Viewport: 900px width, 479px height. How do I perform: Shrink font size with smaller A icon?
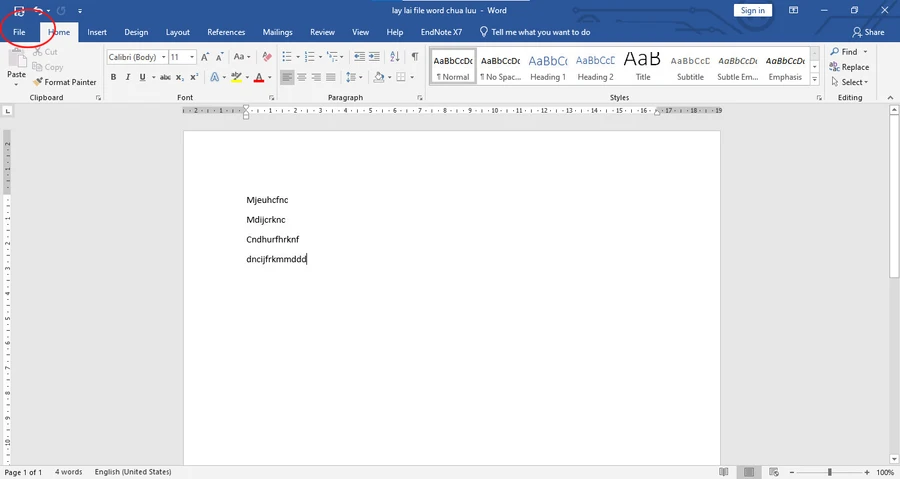[x=219, y=57]
